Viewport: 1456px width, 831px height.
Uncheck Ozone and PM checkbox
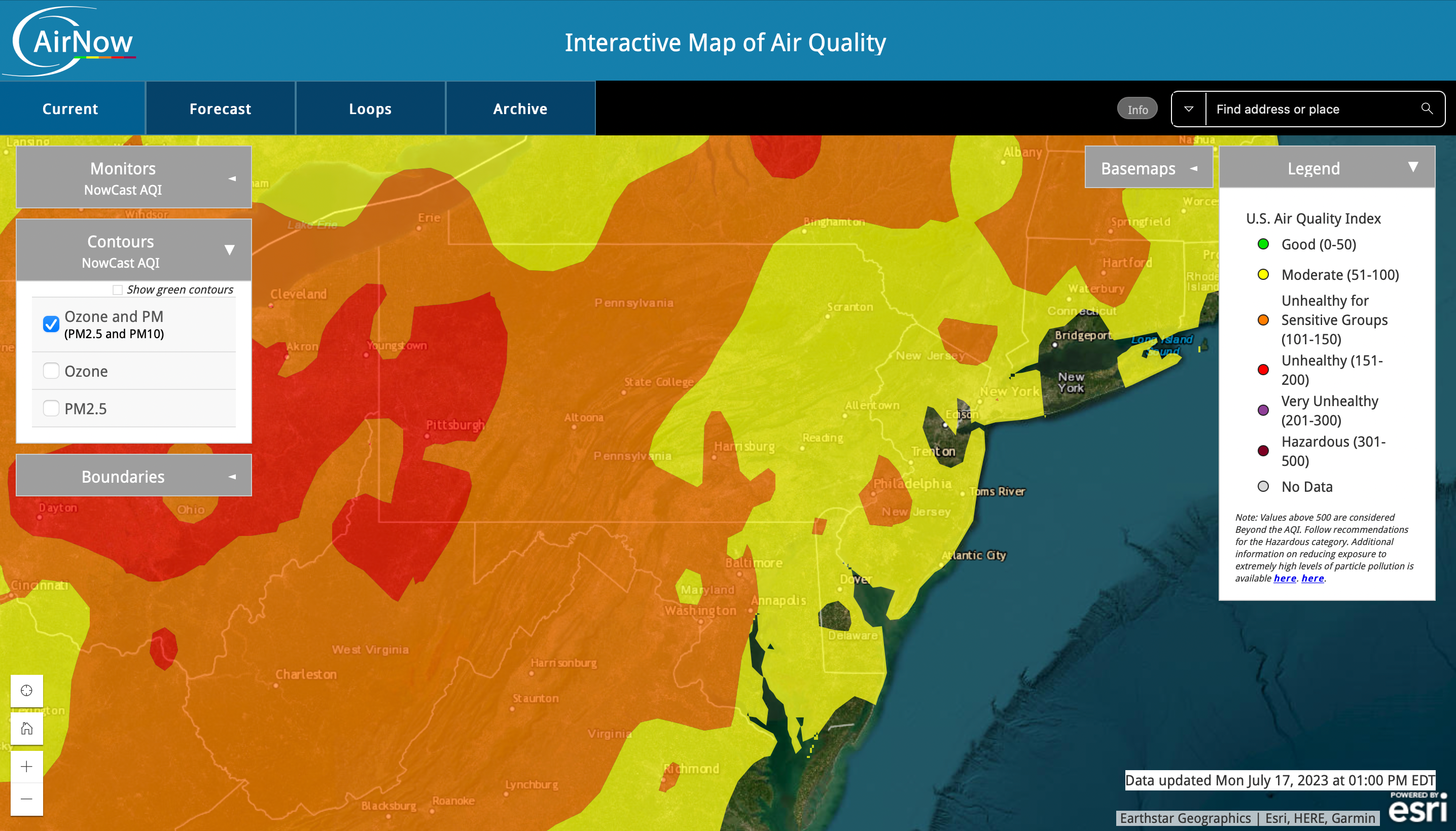[x=51, y=324]
